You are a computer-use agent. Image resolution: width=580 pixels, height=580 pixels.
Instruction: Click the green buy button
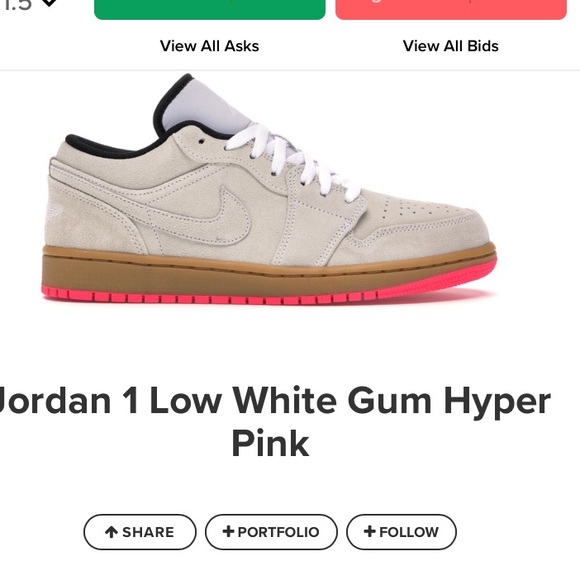coord(210,9)
